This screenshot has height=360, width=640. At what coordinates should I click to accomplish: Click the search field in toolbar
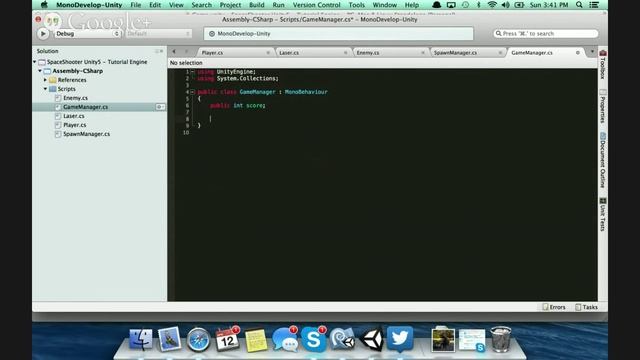pos(546,33)
